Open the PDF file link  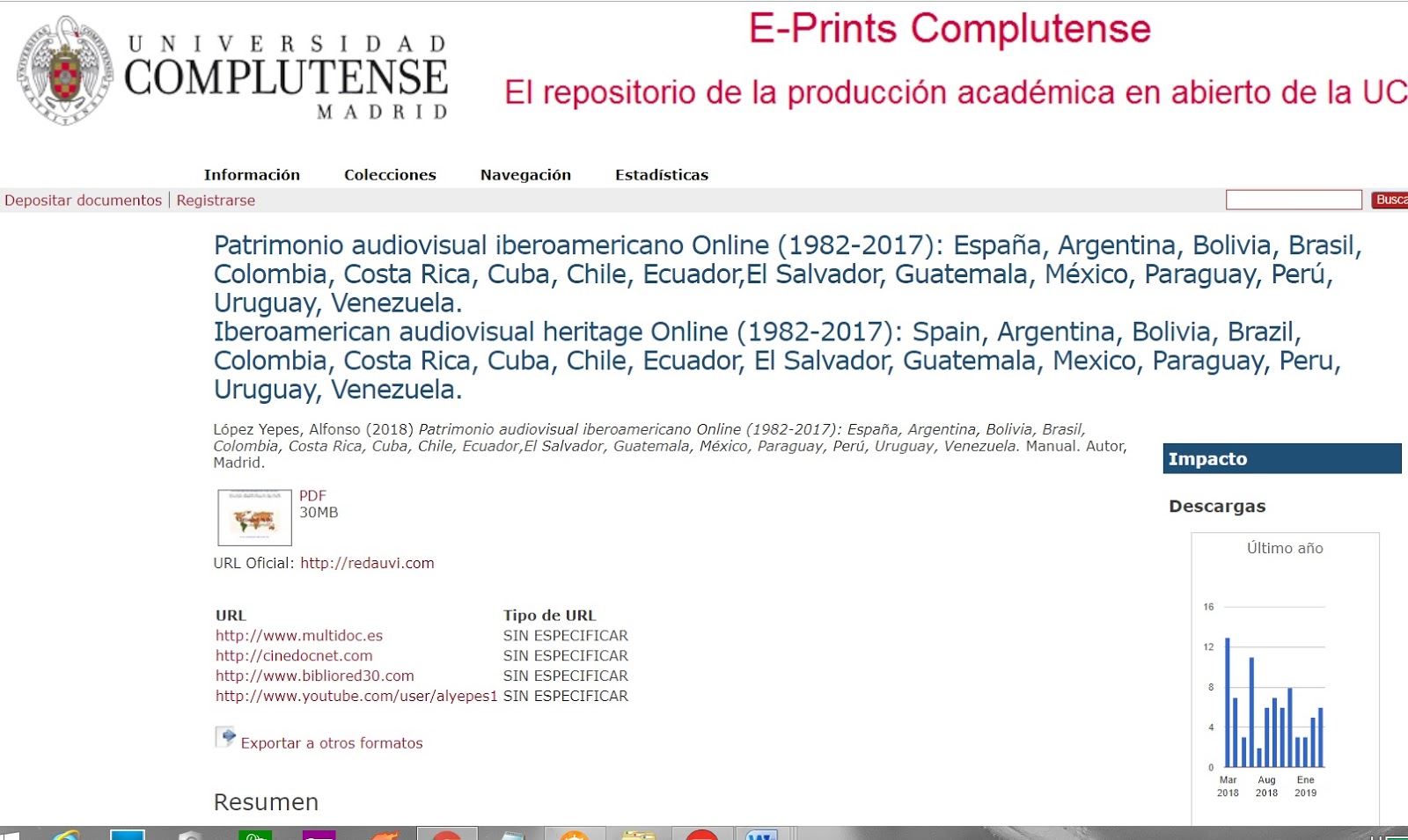[312, 496]
